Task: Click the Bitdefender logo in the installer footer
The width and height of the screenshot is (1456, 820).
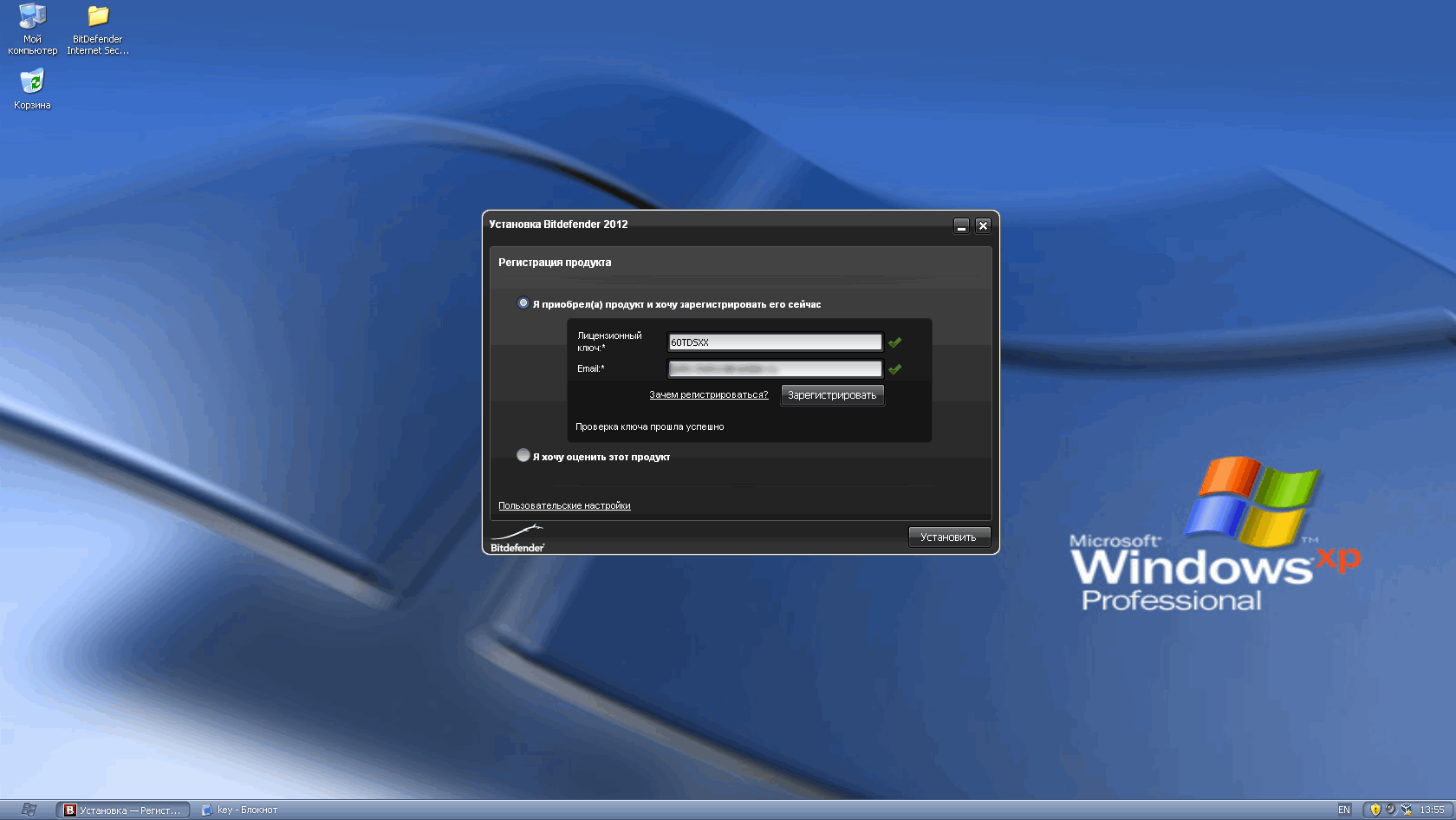Action: (517, 539)
